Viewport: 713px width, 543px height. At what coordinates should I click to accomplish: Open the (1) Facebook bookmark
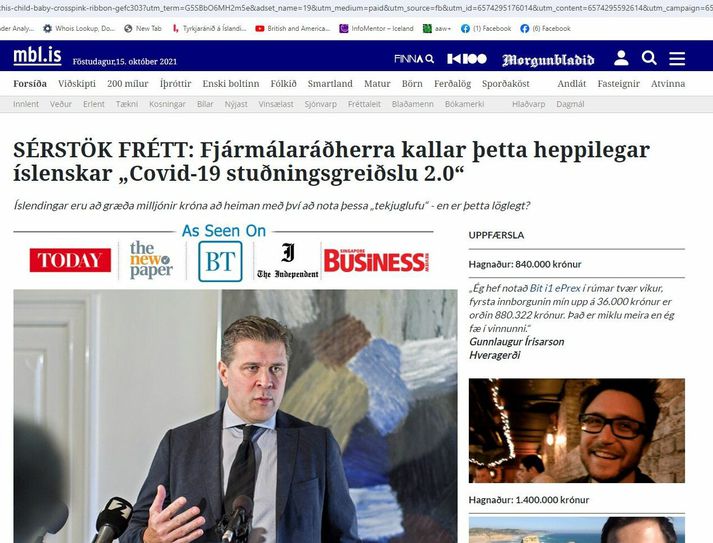pyautogui.click(x=486, y=29)
